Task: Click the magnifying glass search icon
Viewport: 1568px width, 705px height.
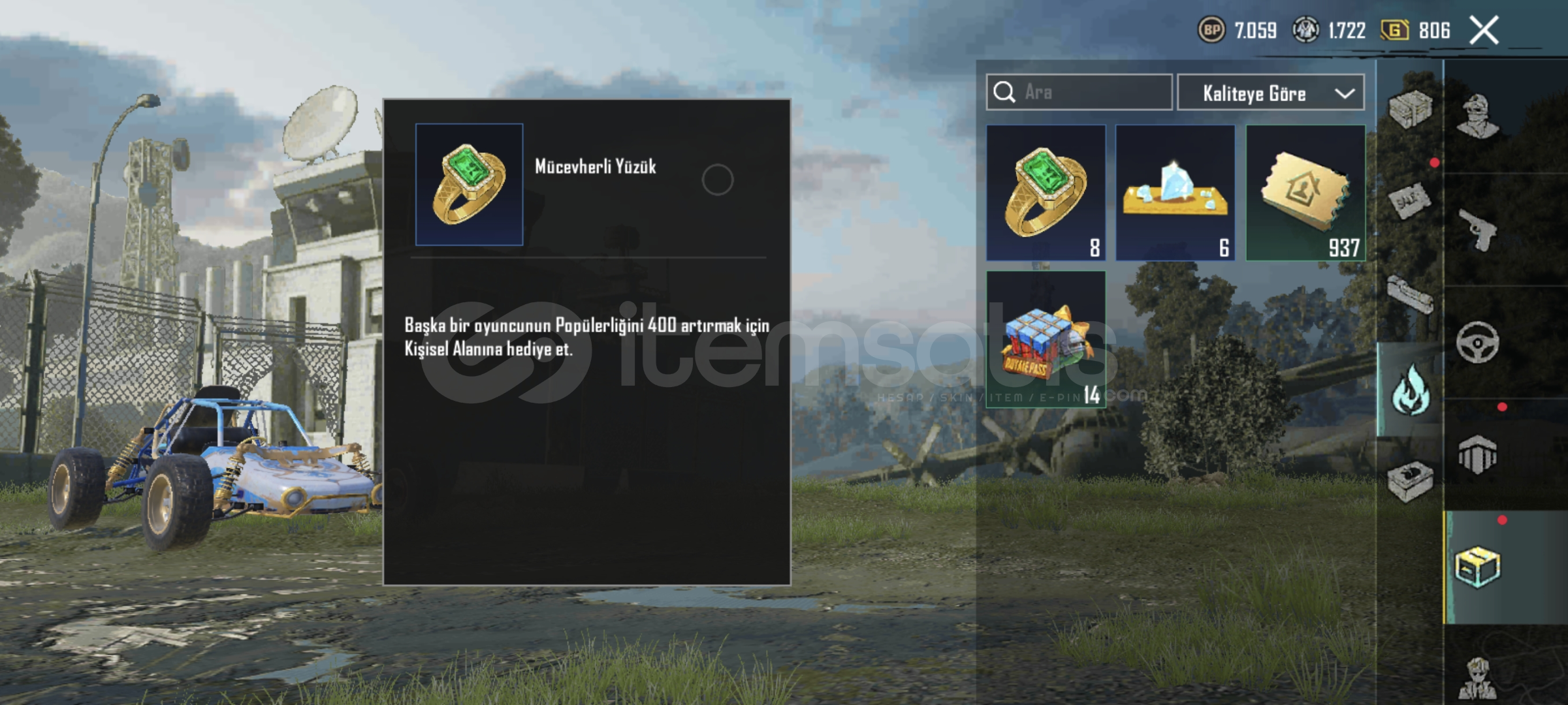Action: tap(1004, 92)
